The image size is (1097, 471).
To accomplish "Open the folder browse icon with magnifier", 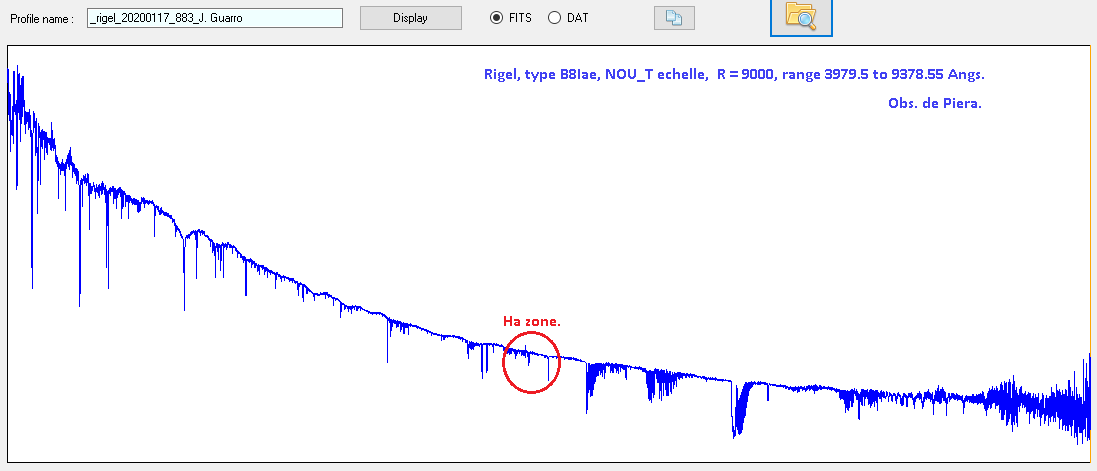I will (801, 16).
